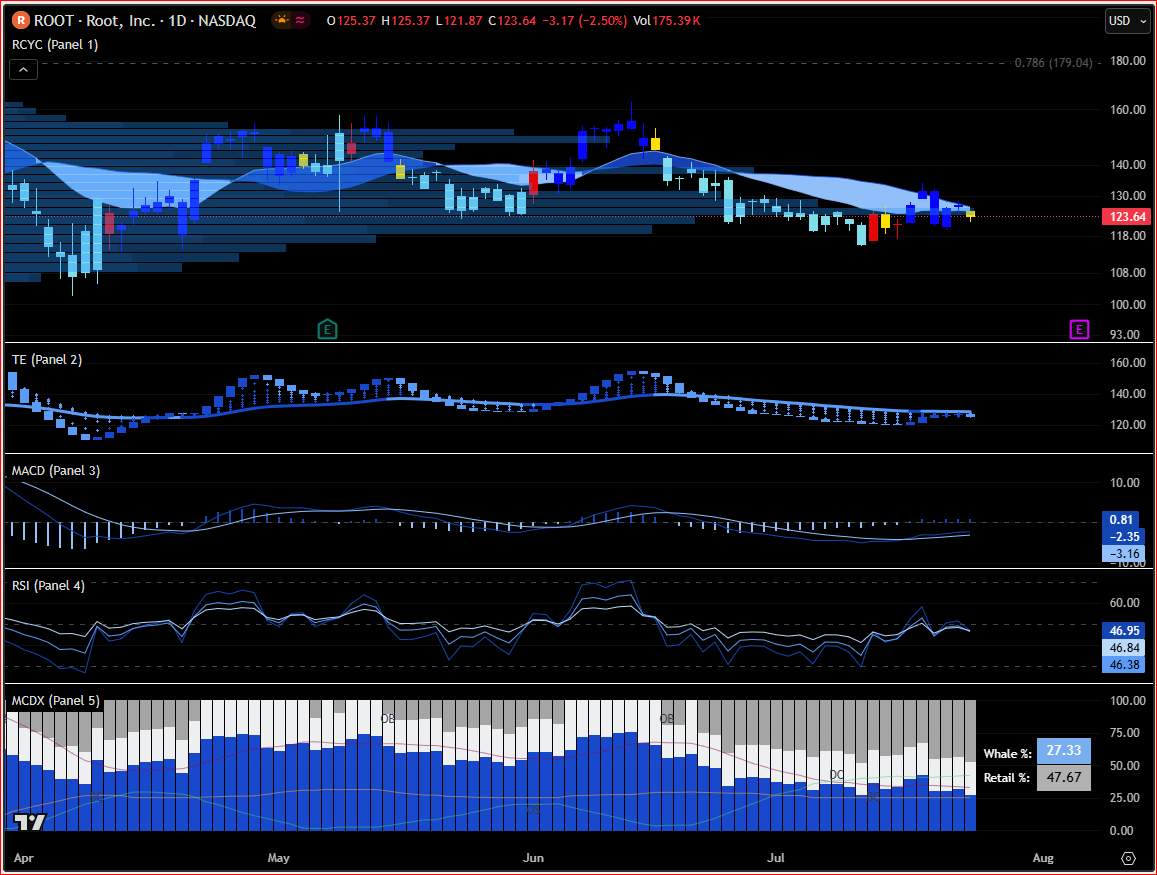Collapse the indicator legend arrow
This screenshot has width=1157, height=875.
24,69
